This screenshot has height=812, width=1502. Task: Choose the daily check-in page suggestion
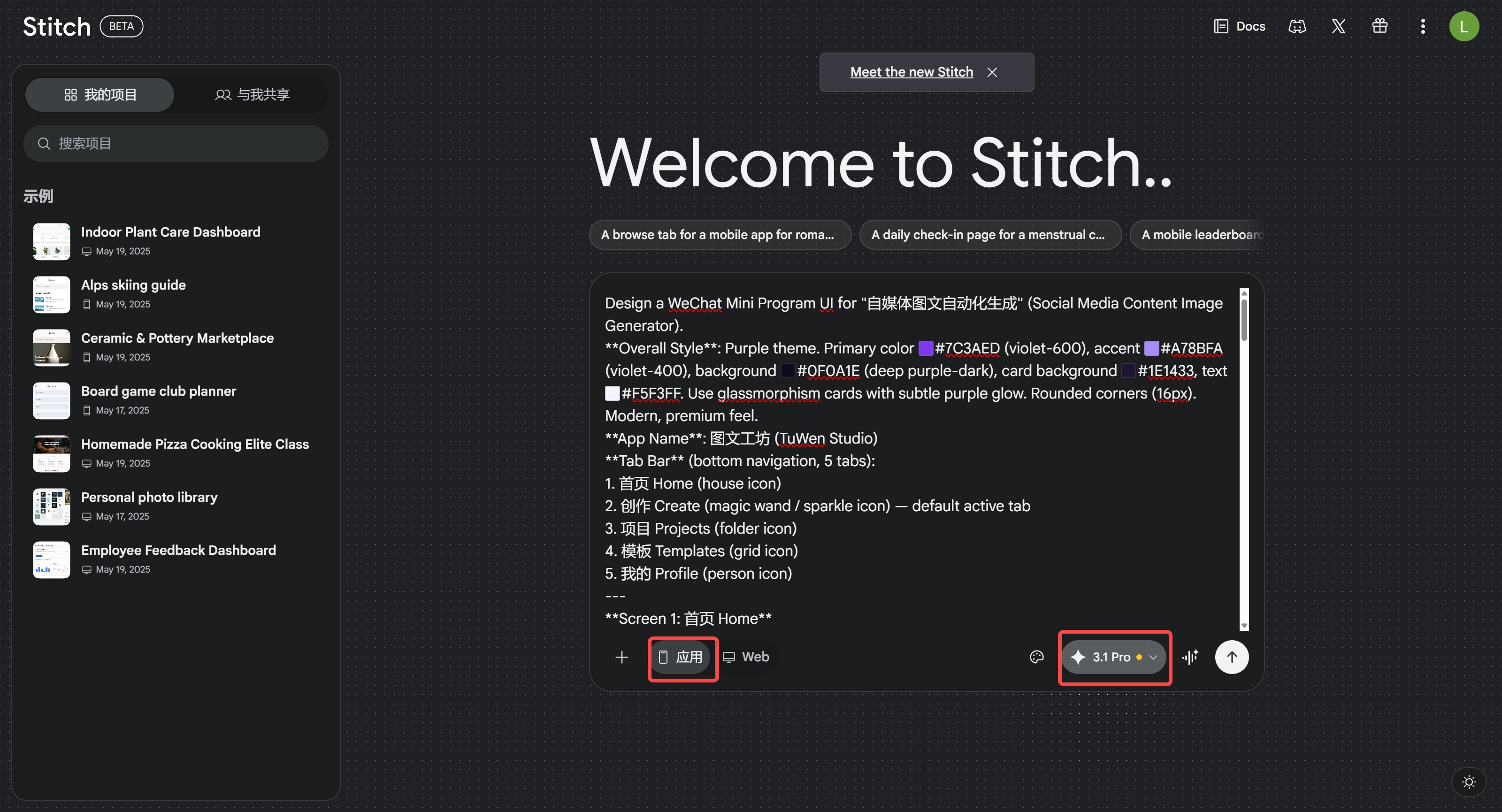pos(990,234)
